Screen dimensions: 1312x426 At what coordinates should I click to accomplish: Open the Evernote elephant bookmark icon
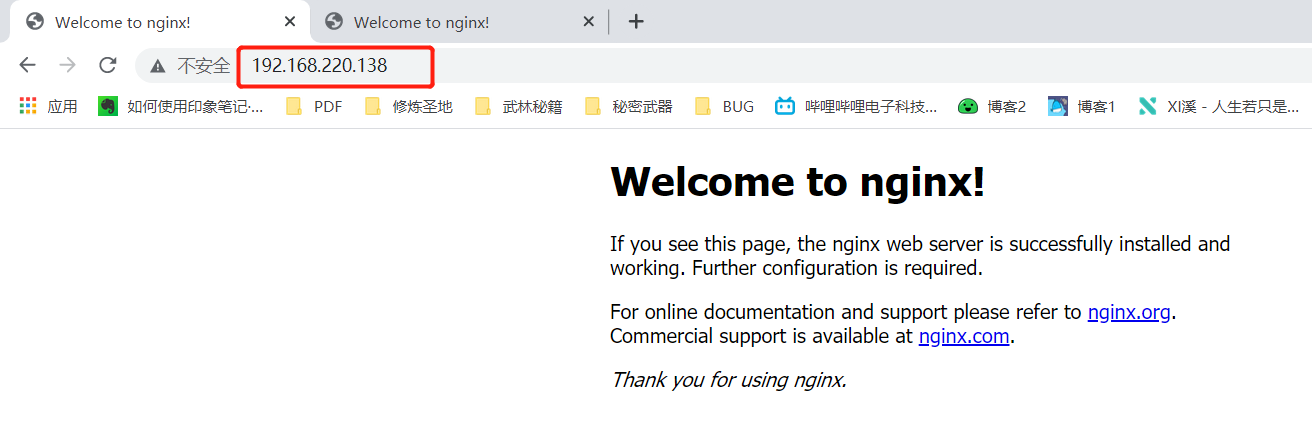click(107, 106)
